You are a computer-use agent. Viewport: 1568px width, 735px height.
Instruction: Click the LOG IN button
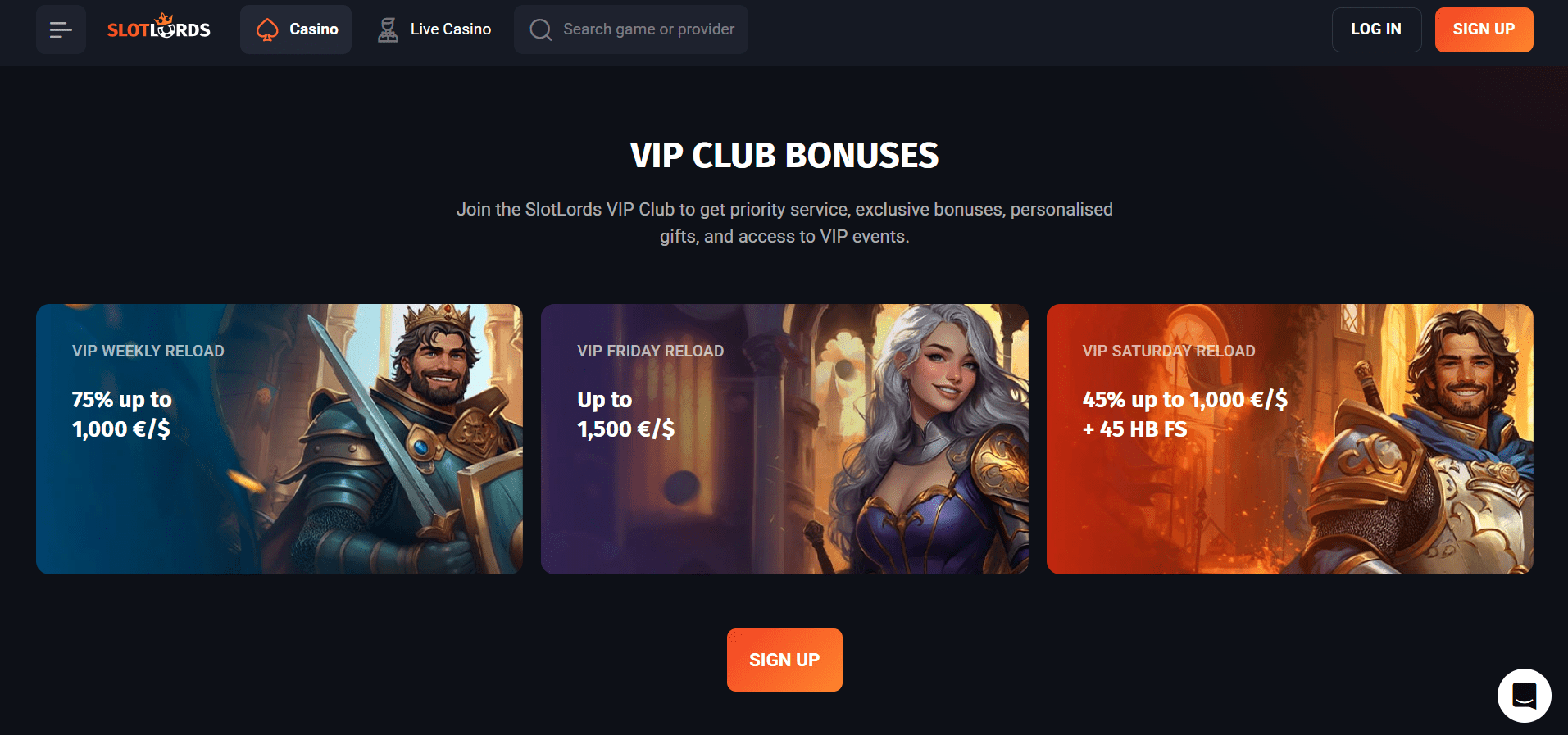(x=1376, y=29)
